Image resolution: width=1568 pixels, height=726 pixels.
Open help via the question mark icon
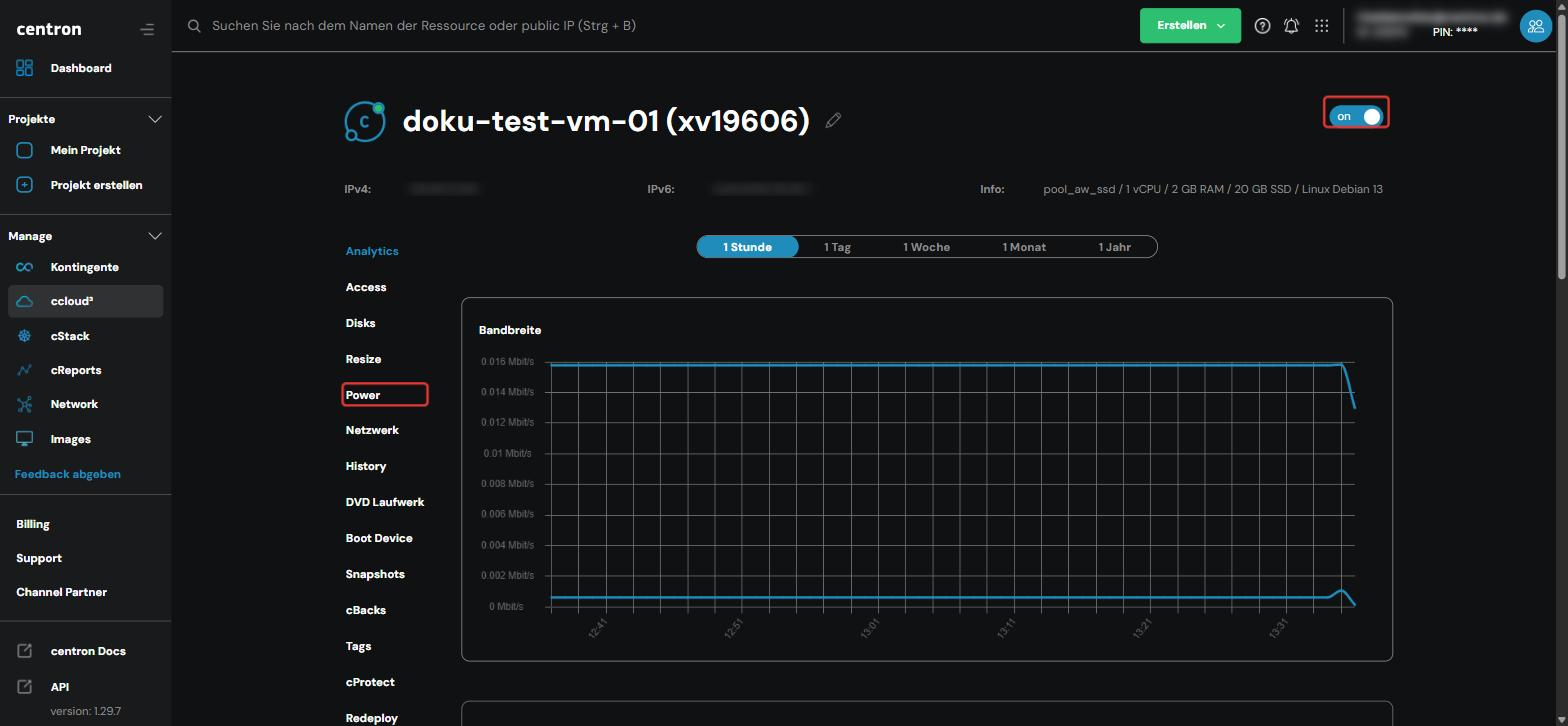(x=1262, y=26)
